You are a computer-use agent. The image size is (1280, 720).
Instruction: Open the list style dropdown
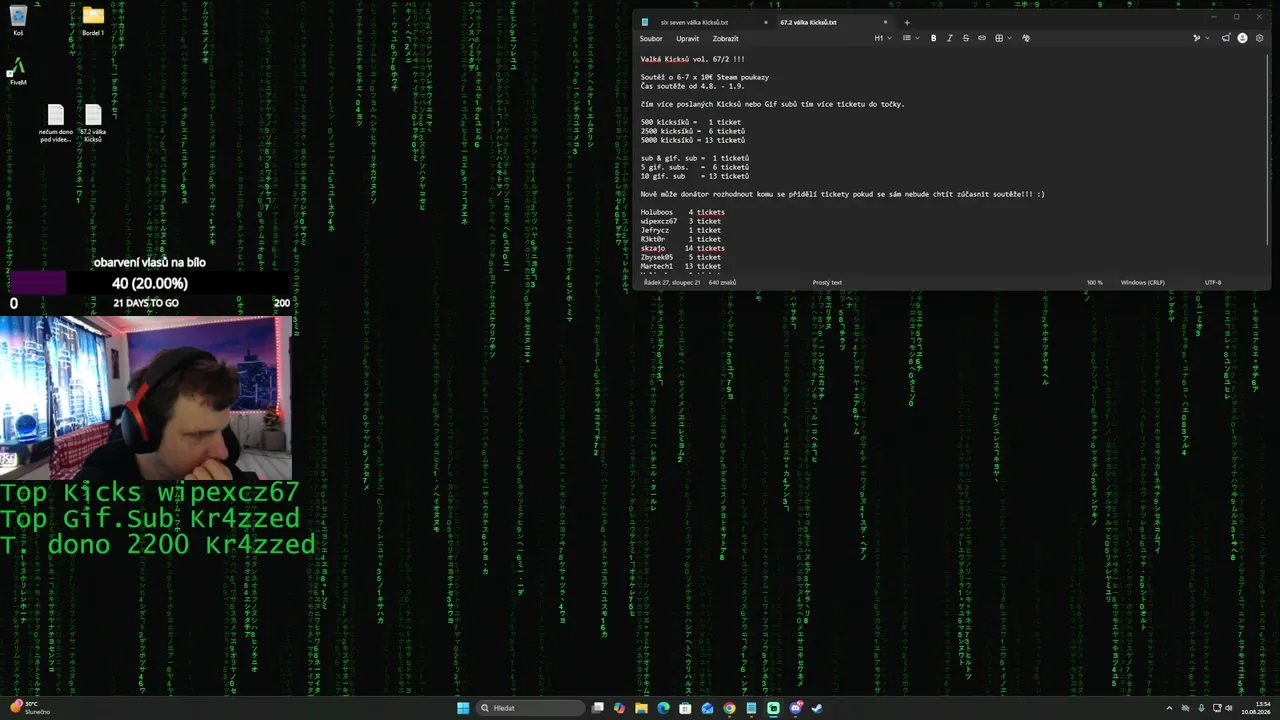click(x=910, y=38)
